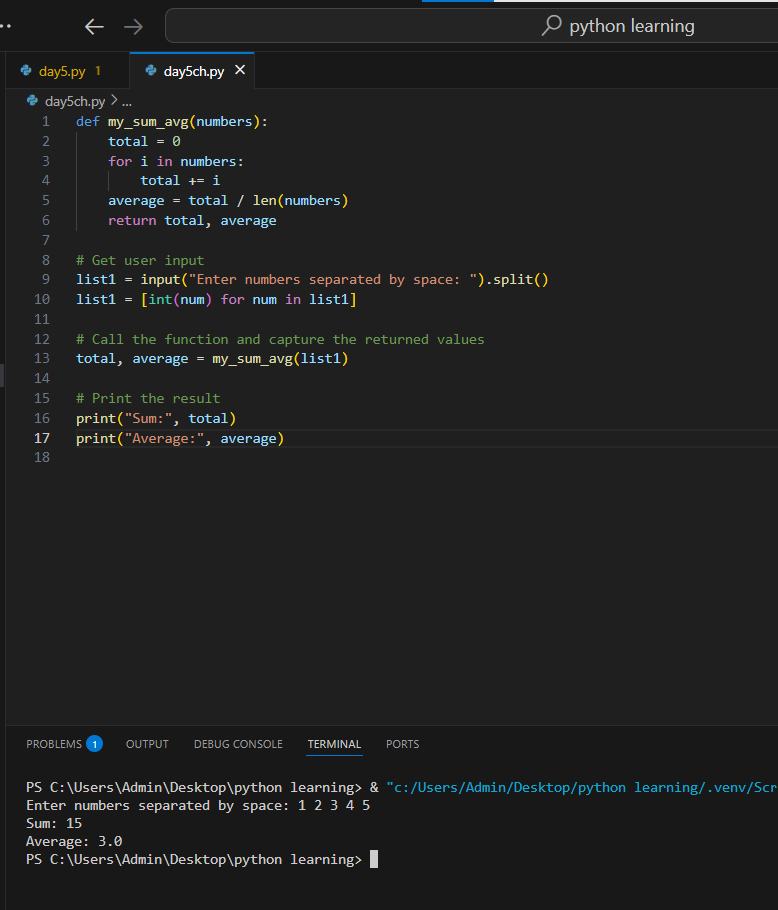Go forward with the right arrow
This screenshot has height=910, width=778.
(x=133, y=27)
